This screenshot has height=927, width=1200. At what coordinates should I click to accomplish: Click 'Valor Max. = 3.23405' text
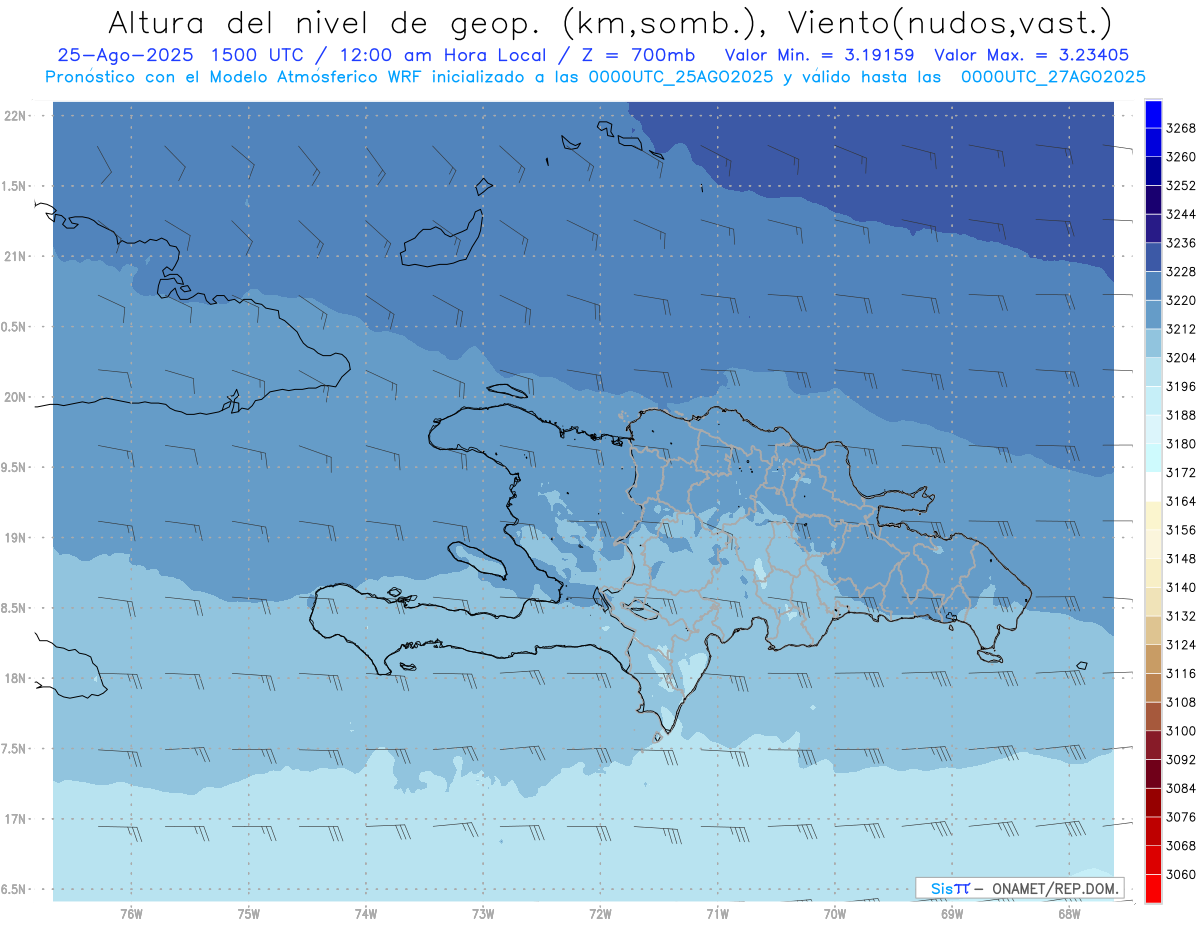1032,56
